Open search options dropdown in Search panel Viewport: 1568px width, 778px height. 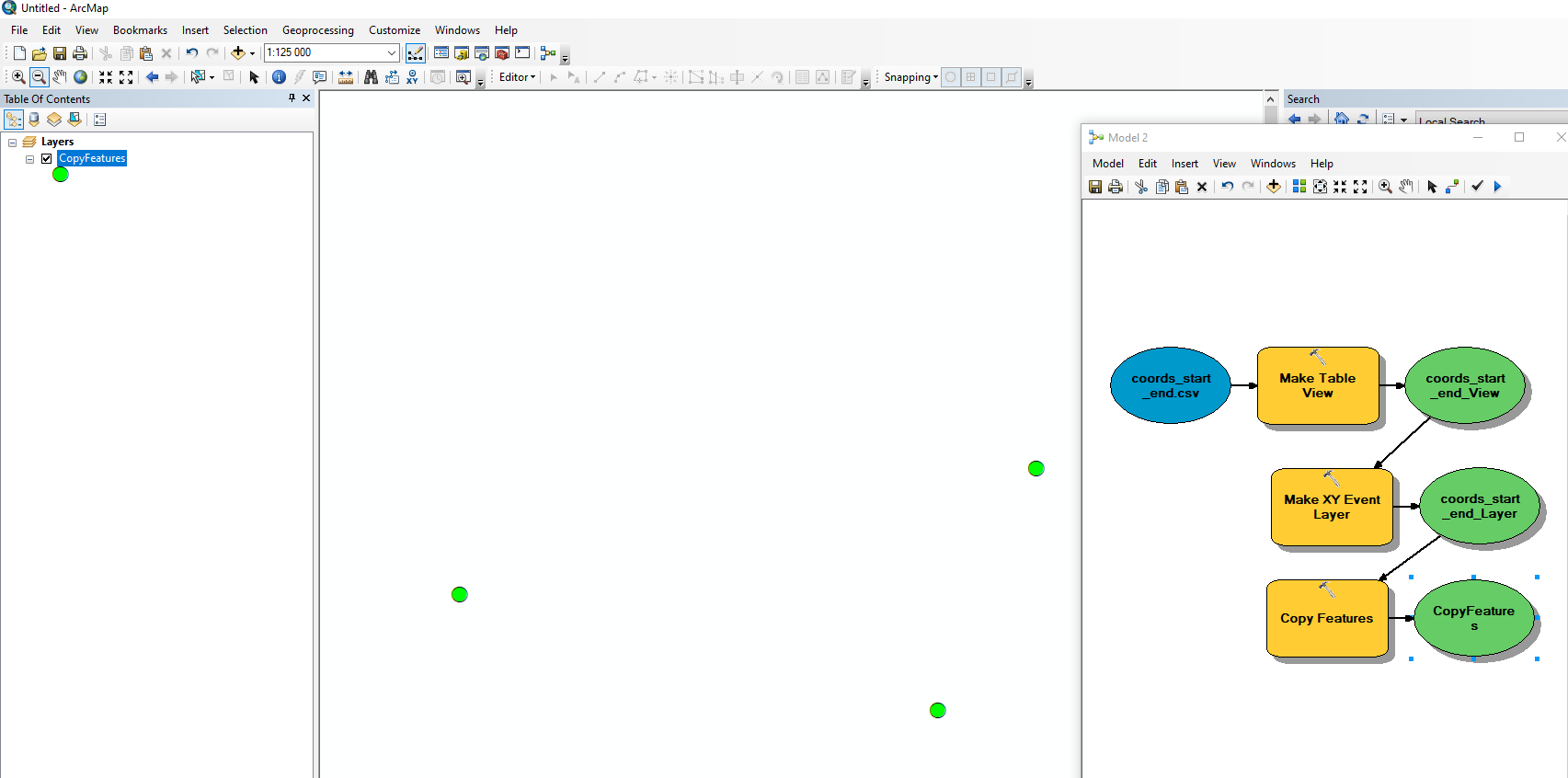coord(1403,120)
